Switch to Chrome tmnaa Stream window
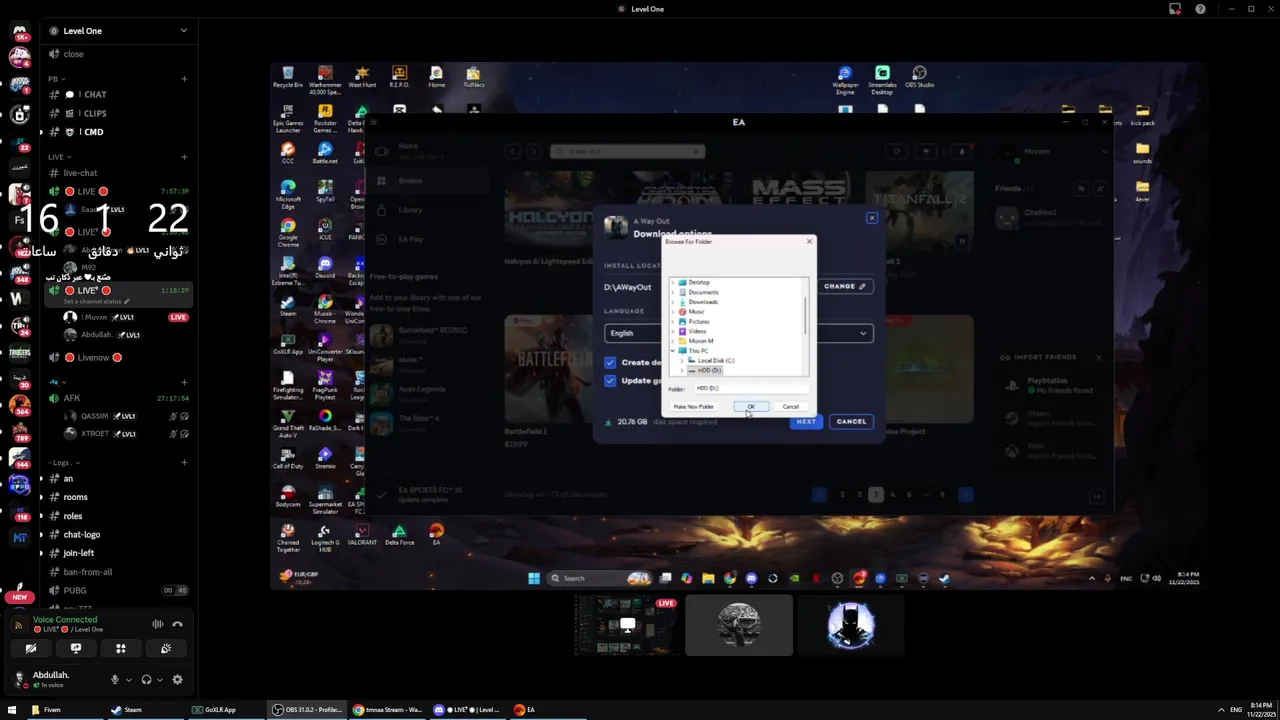 click(388, 710)
